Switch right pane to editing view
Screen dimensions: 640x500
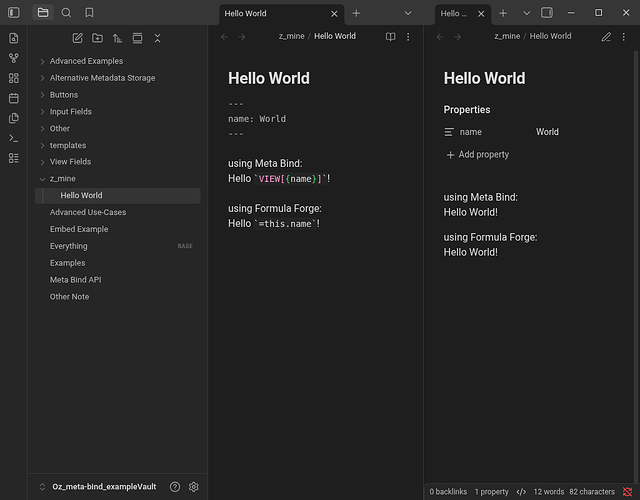pyautogui.click(x=606, y=37)
